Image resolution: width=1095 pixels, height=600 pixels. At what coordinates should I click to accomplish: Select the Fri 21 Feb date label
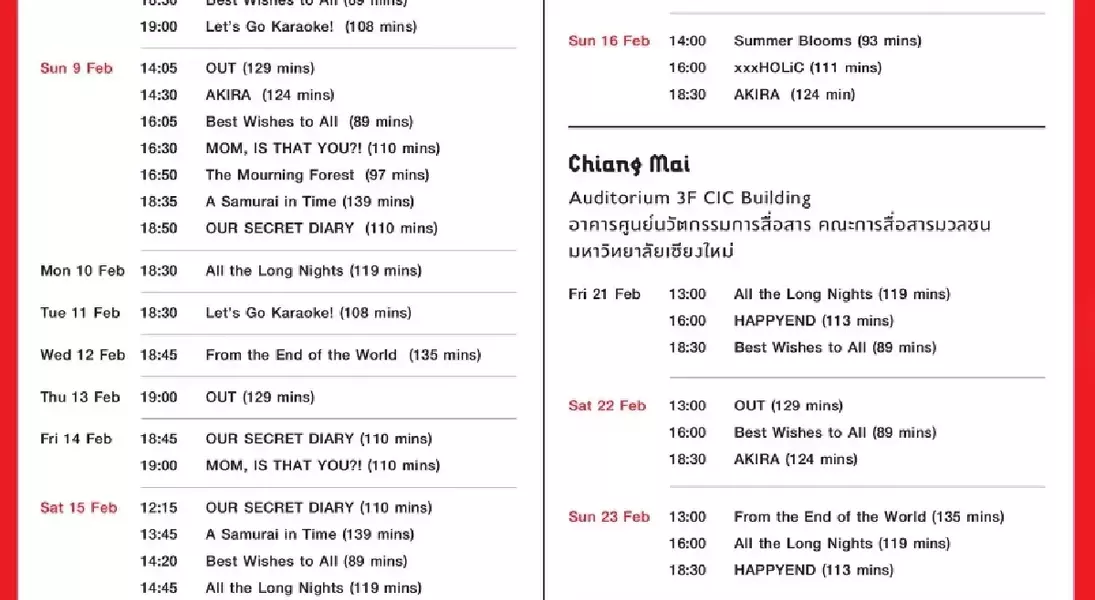[604, 294]
